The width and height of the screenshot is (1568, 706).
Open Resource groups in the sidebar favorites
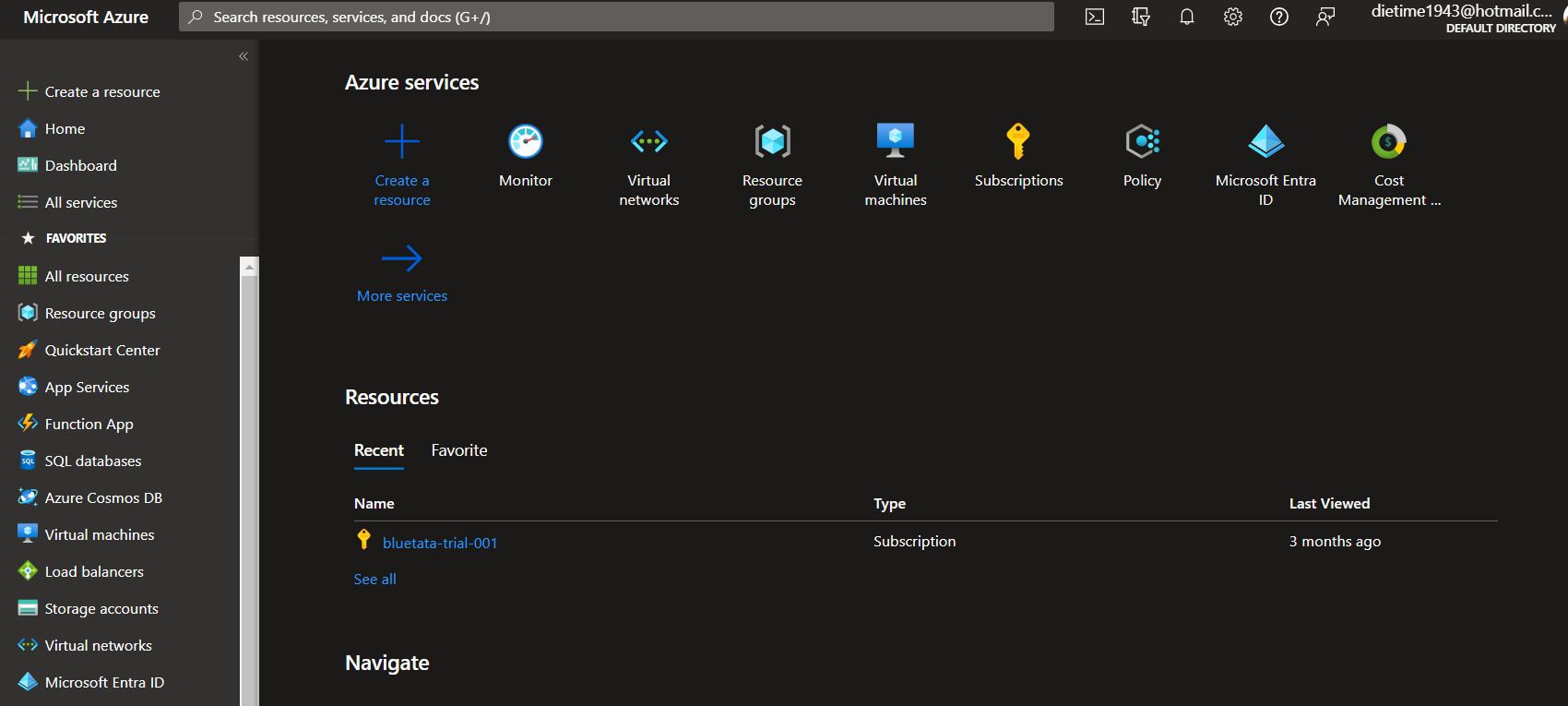(101, 313)
